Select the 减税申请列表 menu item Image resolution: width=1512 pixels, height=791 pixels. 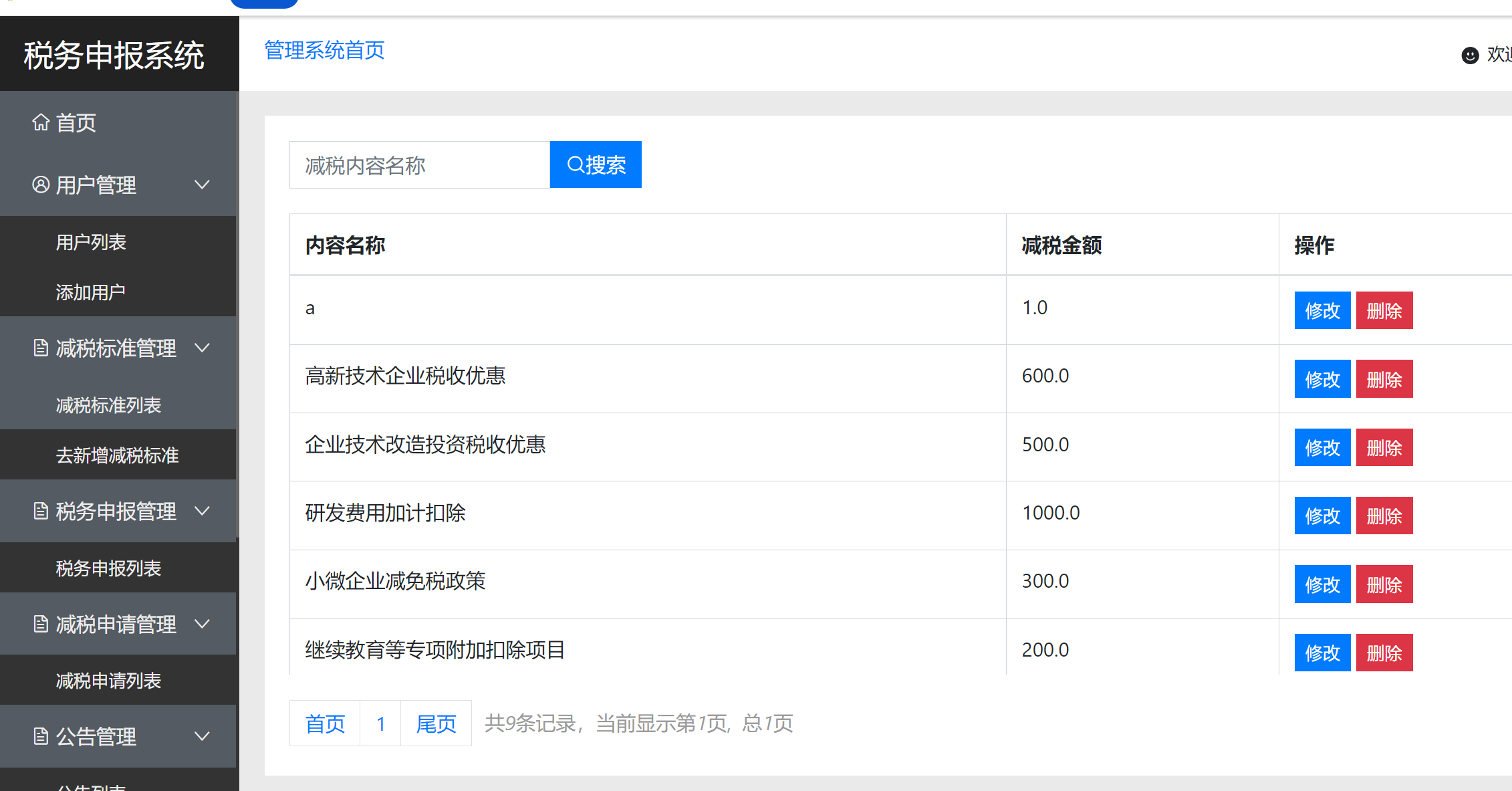click(108, 681)
